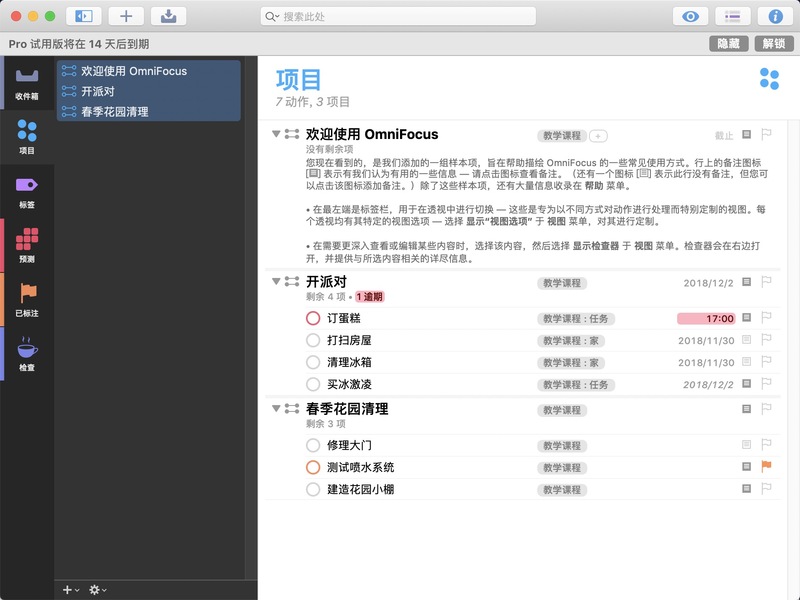This screenshot has height=600, width=800.
Task: Open the sidebar gear action menu
Action: (97, 590)
